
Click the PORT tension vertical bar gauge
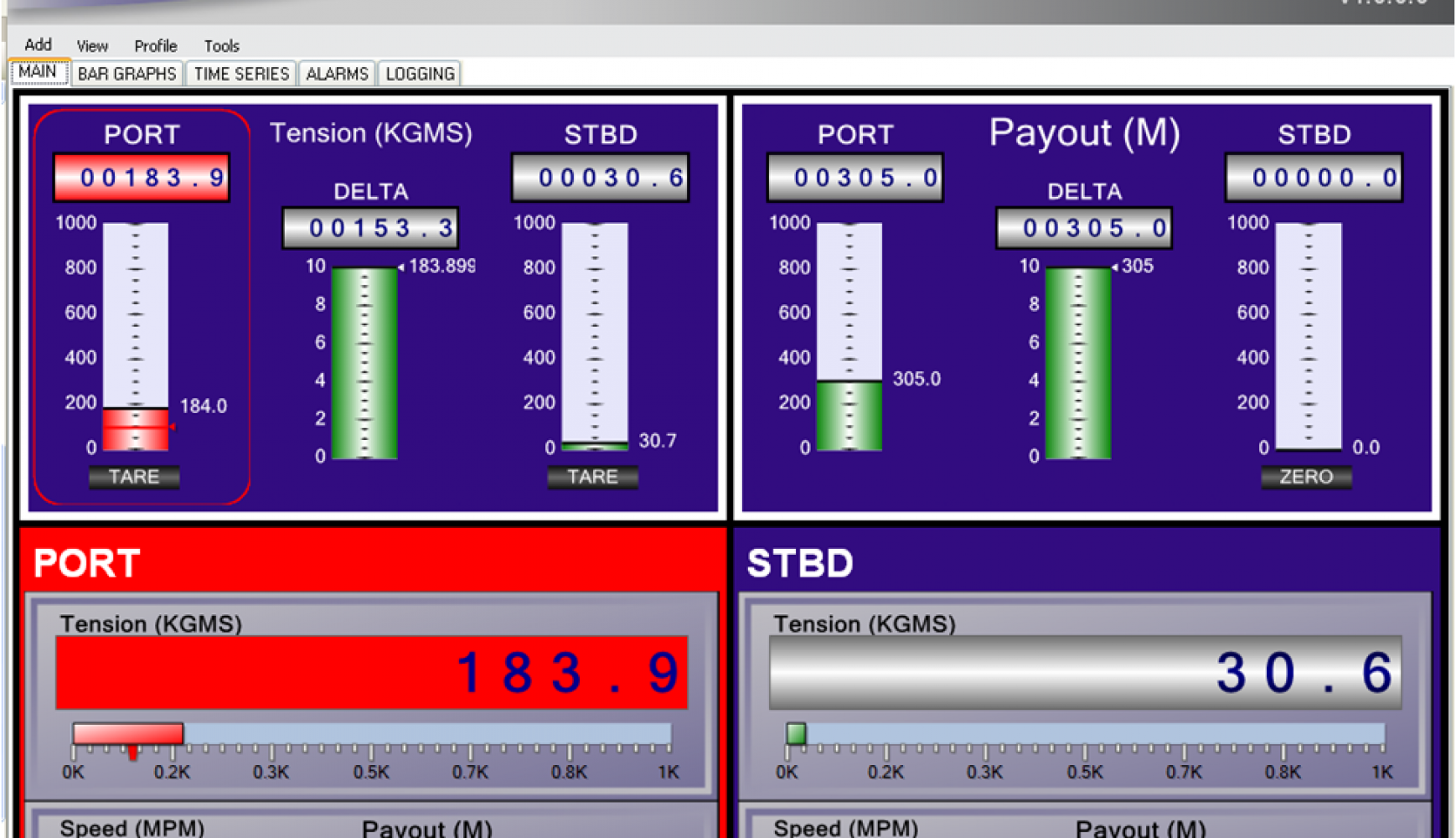click(x=136, y=337)
